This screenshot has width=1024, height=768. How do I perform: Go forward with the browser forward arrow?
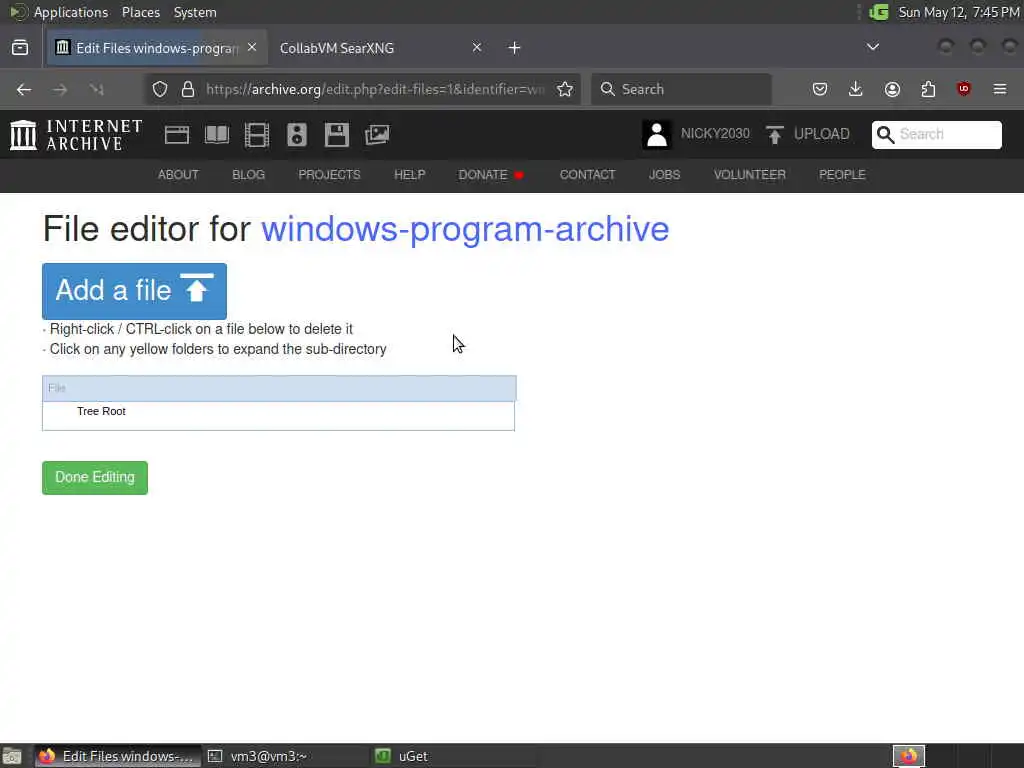coord(60,89)
